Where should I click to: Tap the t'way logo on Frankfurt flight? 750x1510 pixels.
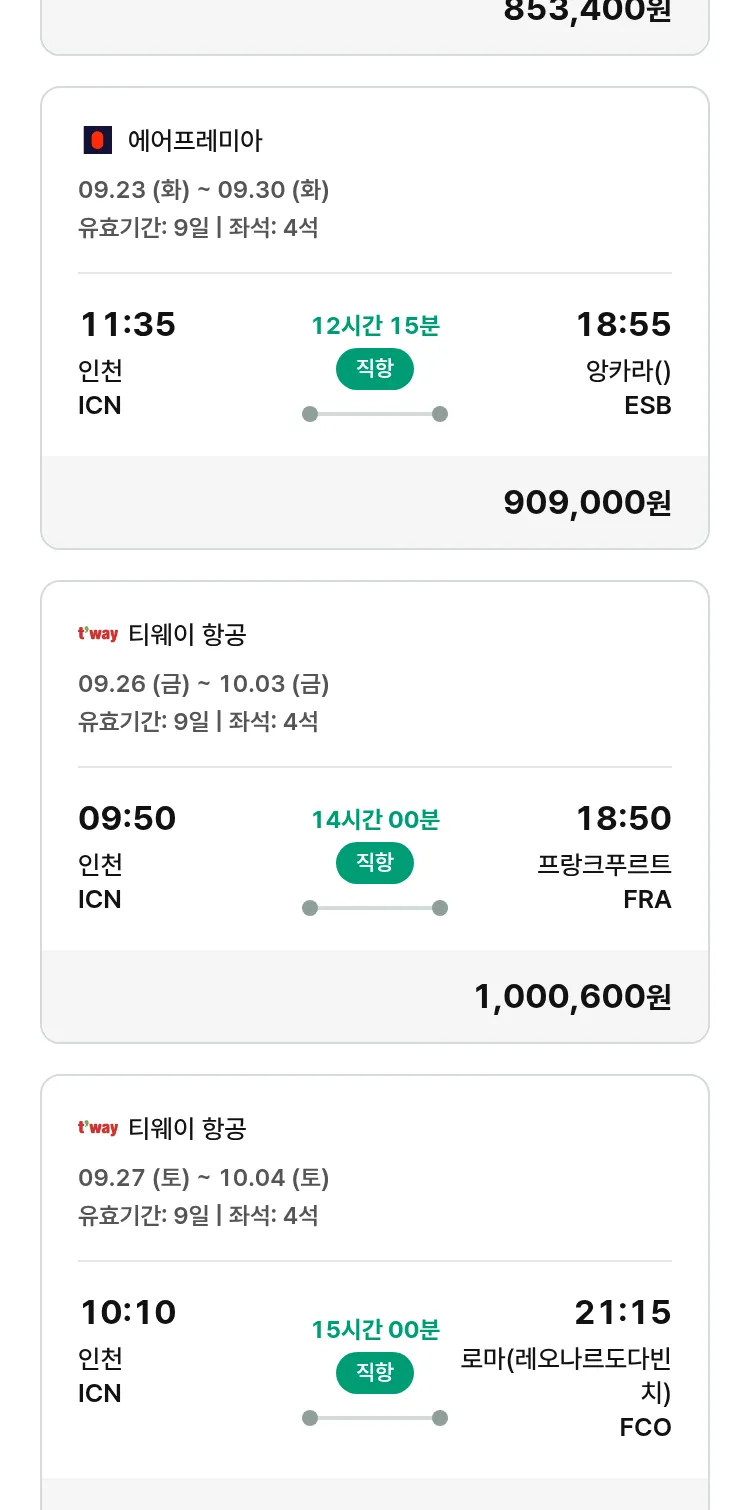[x=98, y=634]
